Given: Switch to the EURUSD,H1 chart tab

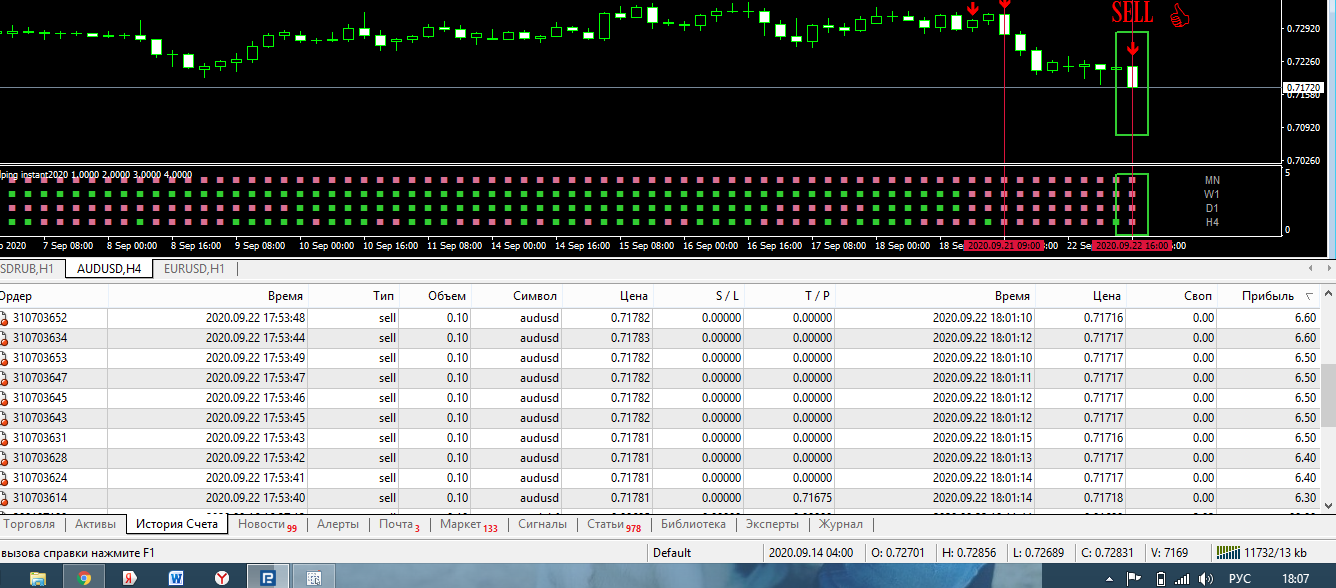Looking at the screenshot, I should click(194, 268).
